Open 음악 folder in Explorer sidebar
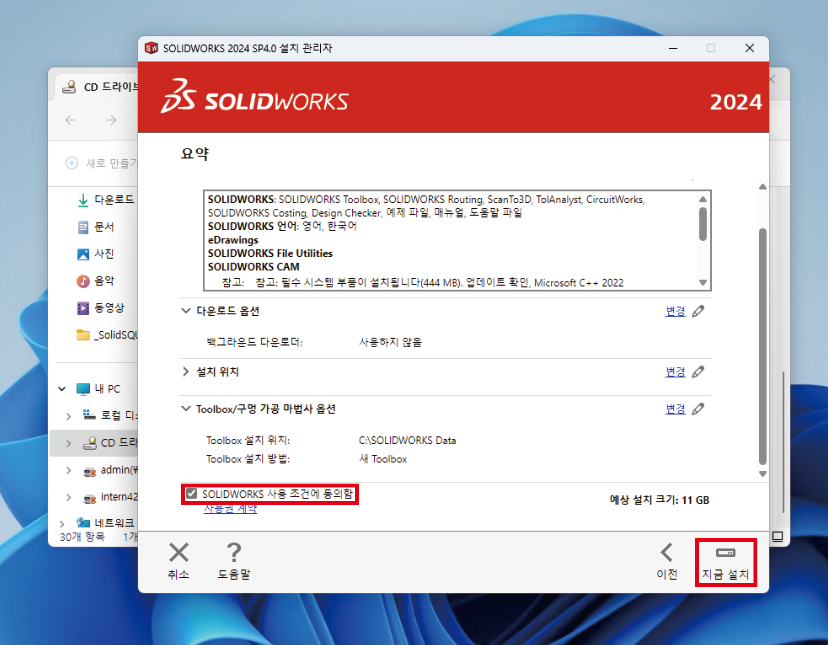Screen dimensions: 828x645 coord(96,281)
